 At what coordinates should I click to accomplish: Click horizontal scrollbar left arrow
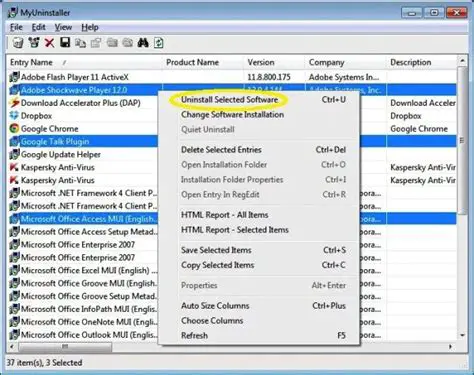[12, 347]
